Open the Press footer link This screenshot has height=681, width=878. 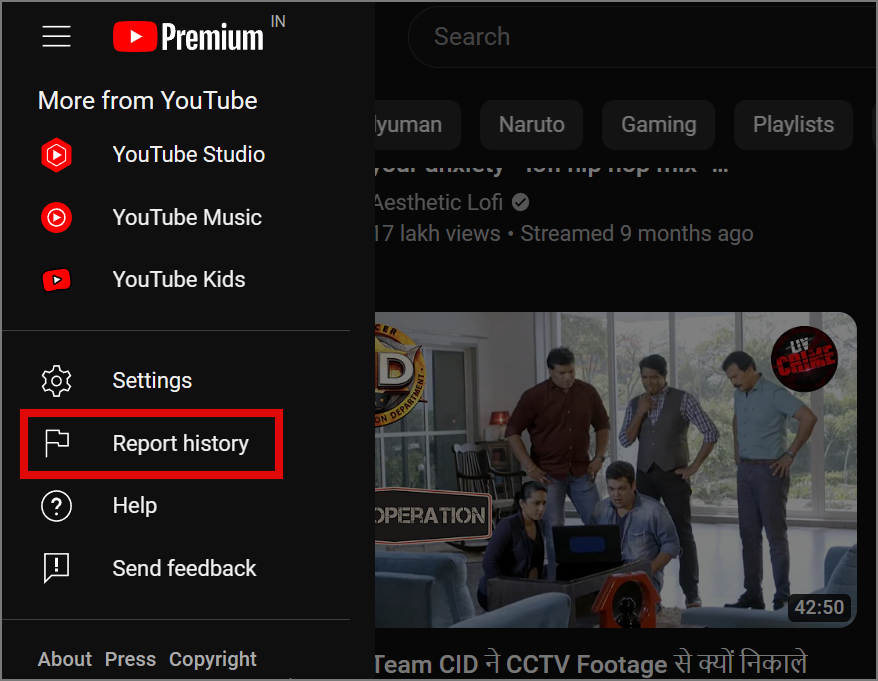click(x=130, y=659)
